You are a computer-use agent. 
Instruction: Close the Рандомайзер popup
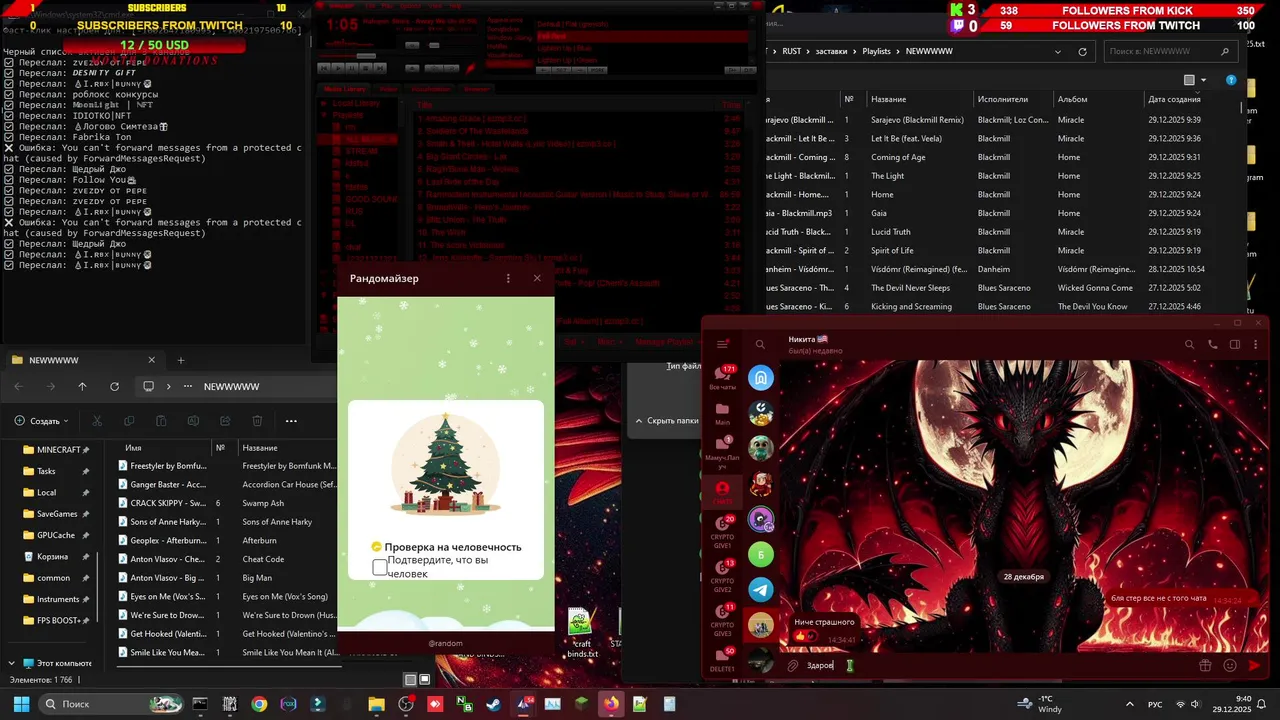coord(537,278)
